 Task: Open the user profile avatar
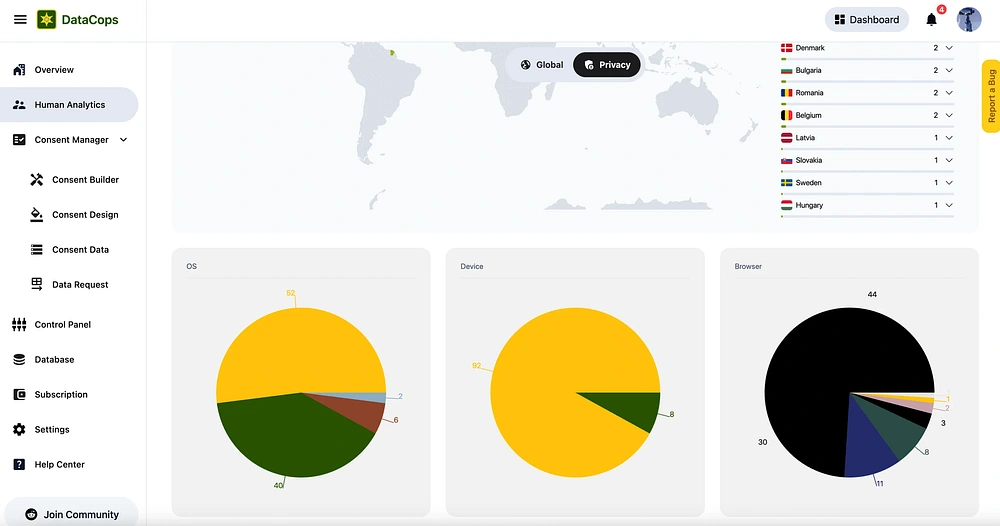(969, 20)
